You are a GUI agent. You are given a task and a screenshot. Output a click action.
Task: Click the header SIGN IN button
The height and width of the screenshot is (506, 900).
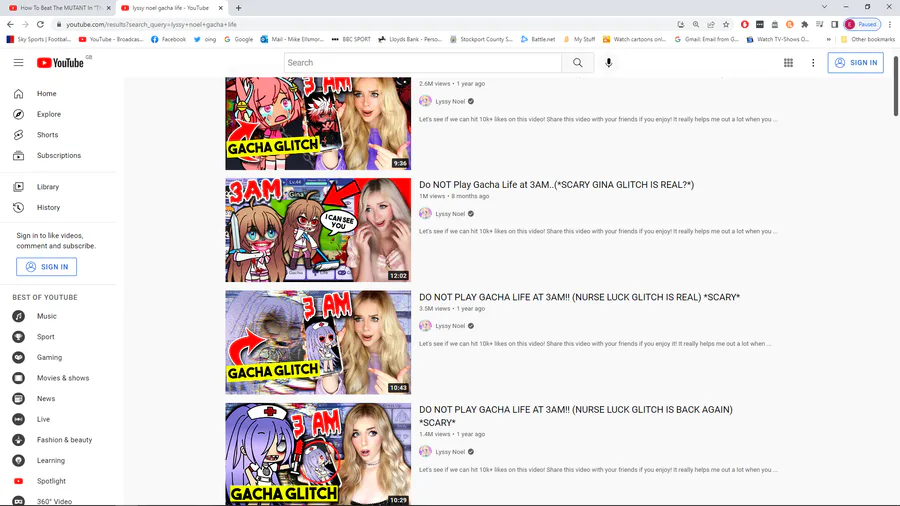click(855, 63)
